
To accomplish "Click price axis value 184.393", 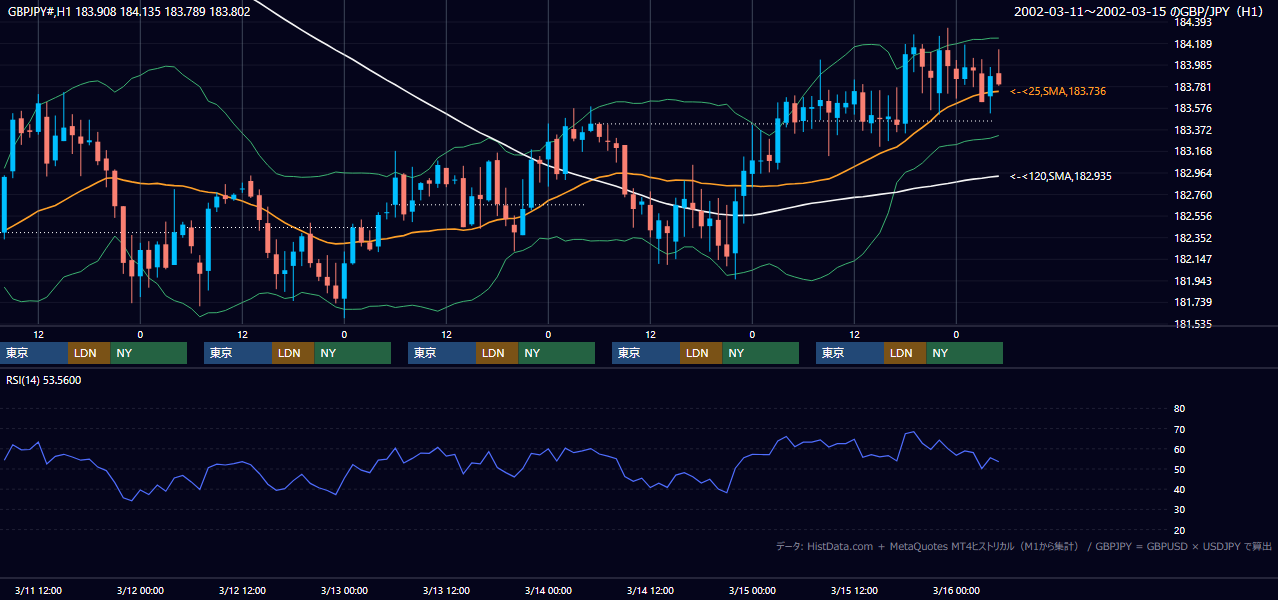I will pyautogui.click(x=1194, y=22).
